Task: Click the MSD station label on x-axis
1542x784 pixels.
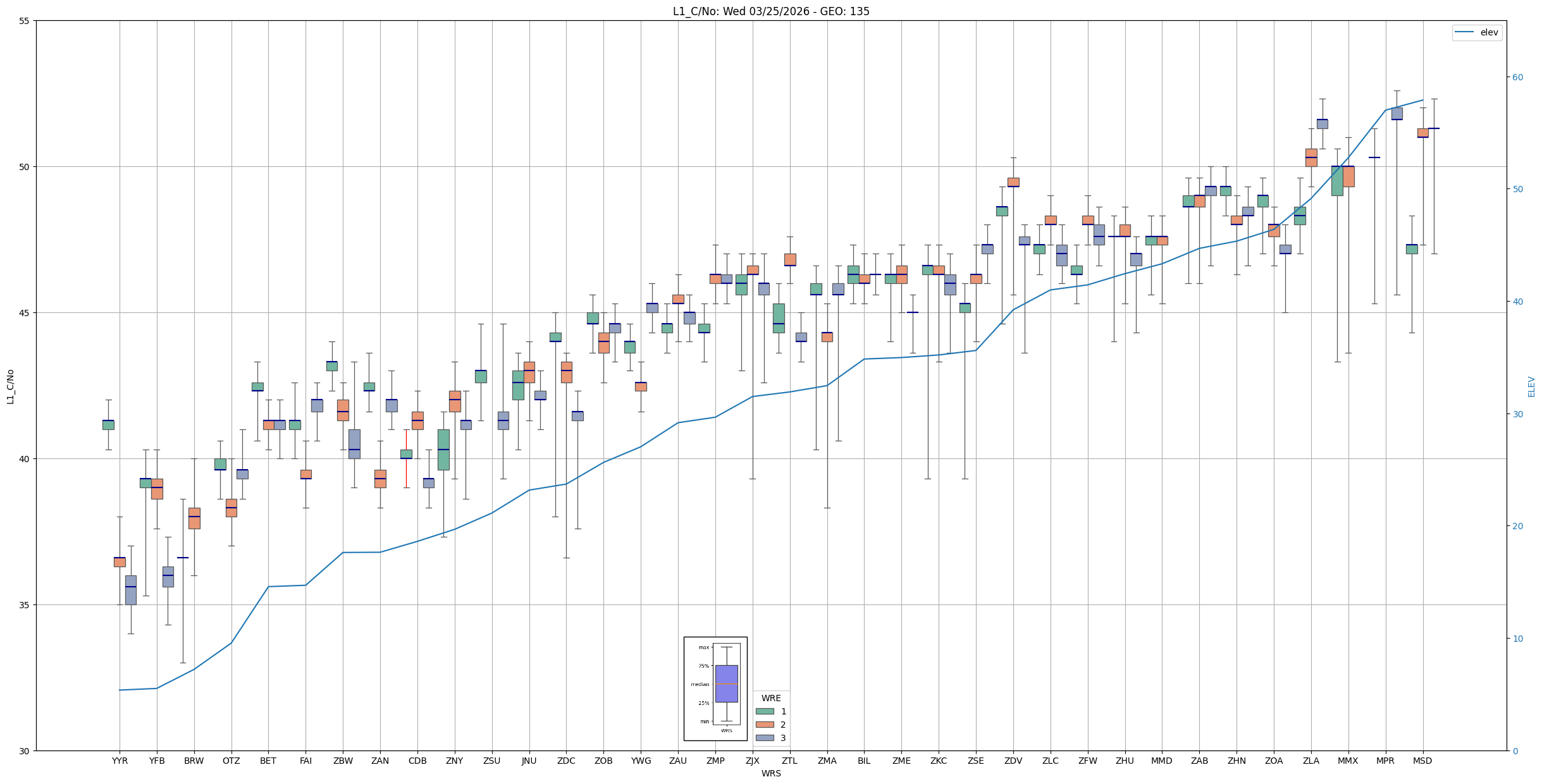Action: pyautogui.click(x=1422, y=761)
